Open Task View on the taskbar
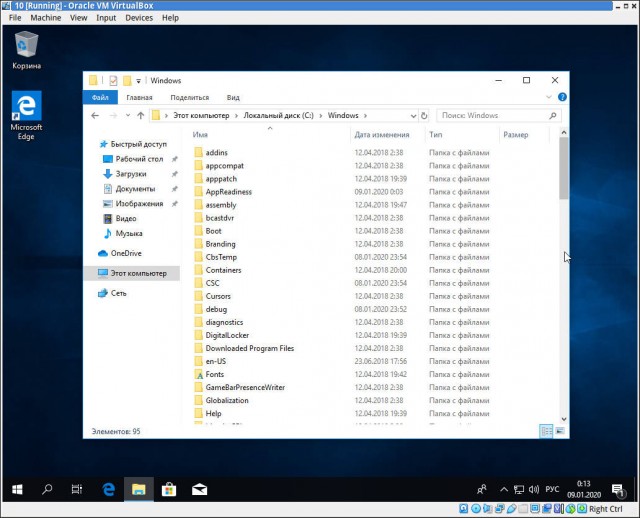Screen dimensions: 640x518 77,489
